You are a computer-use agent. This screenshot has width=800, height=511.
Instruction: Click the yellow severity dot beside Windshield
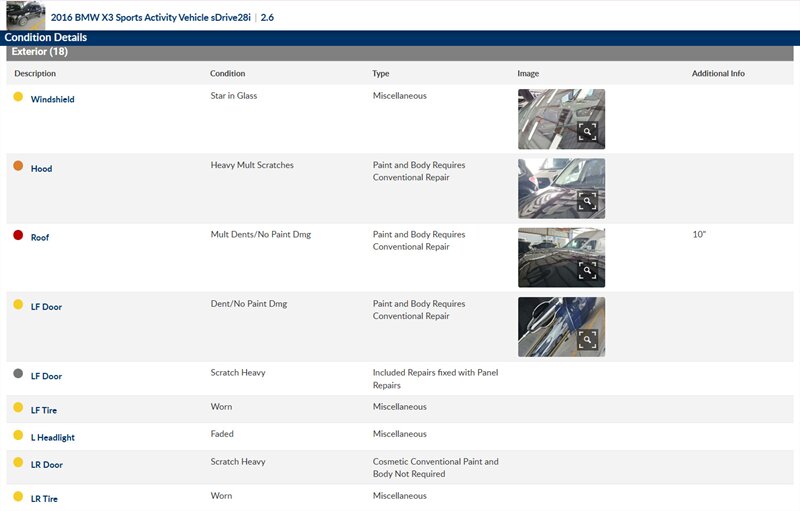coord(18,97)
